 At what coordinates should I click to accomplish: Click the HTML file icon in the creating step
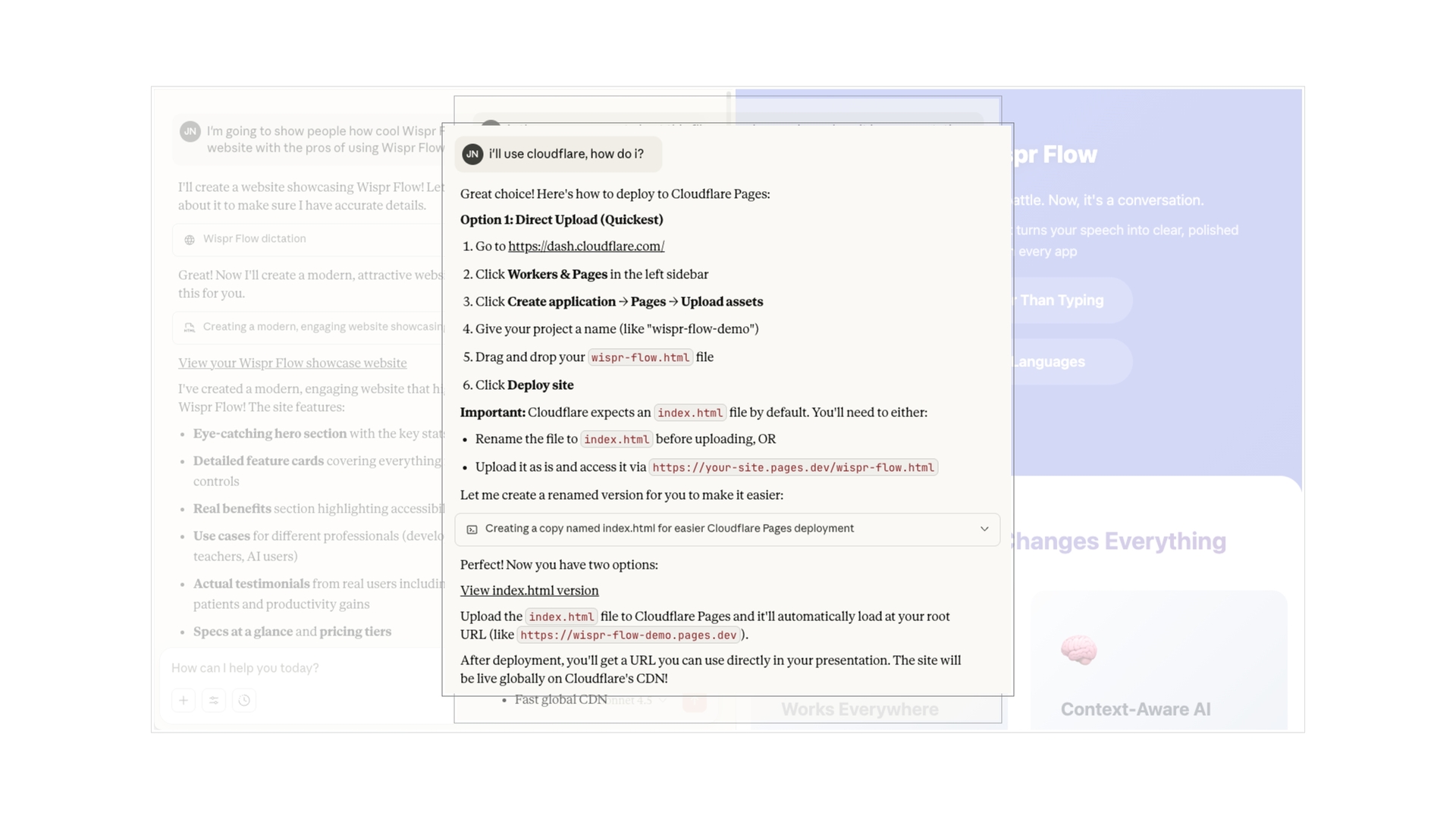pos(190,328)
